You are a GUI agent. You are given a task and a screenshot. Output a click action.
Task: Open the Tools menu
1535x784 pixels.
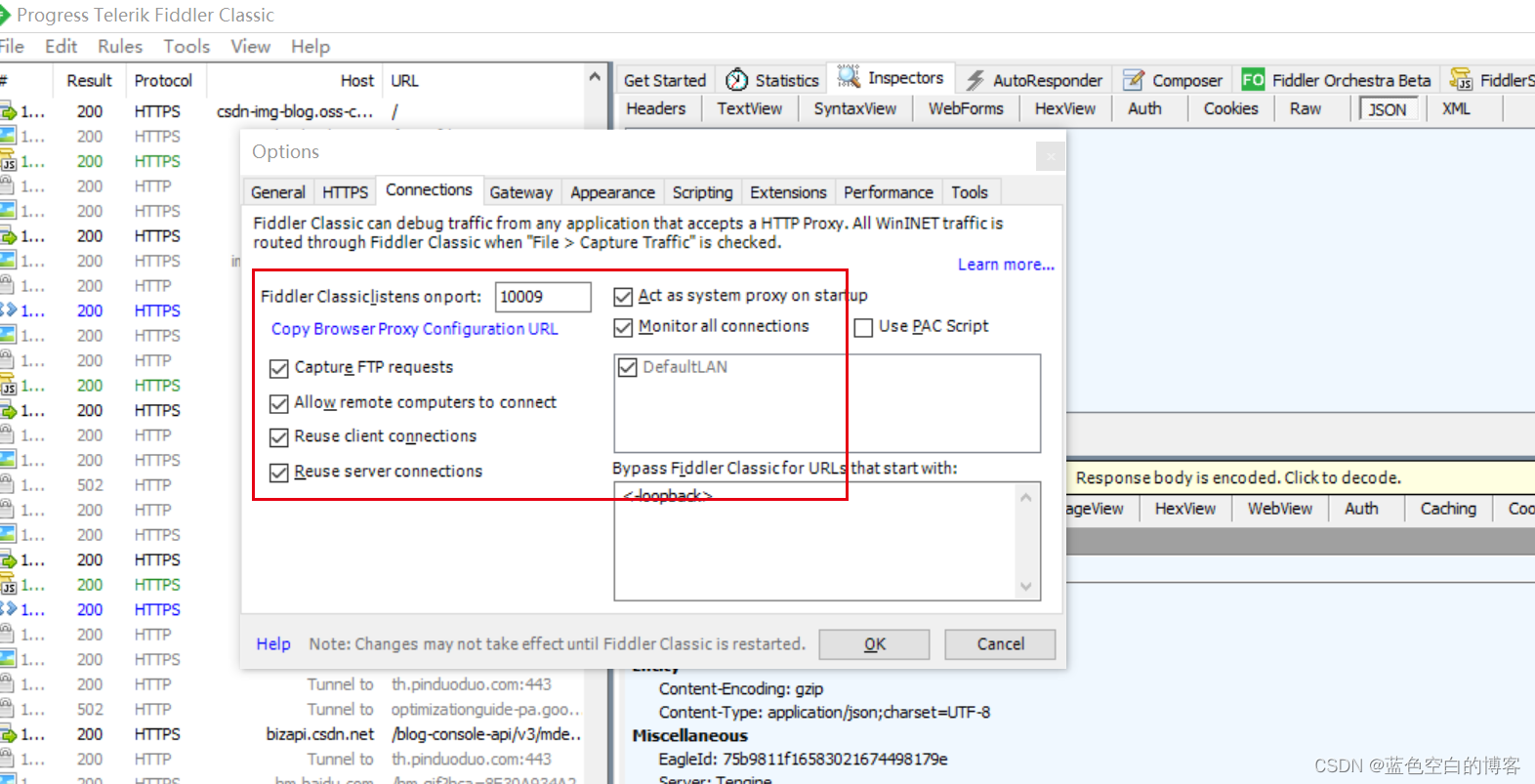[187, 46]
